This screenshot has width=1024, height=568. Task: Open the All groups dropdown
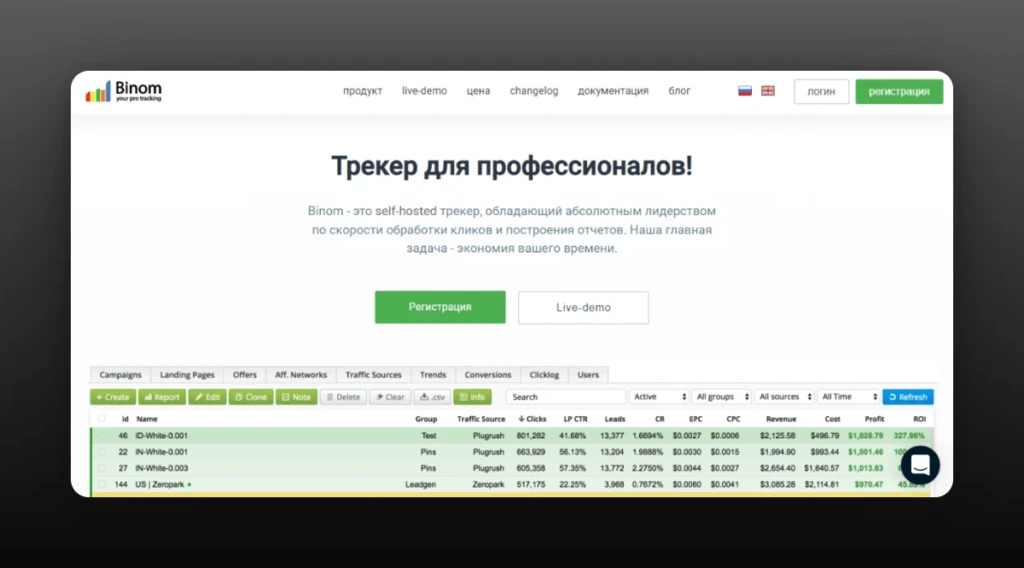pyautogui.click(x=722, y=397)
